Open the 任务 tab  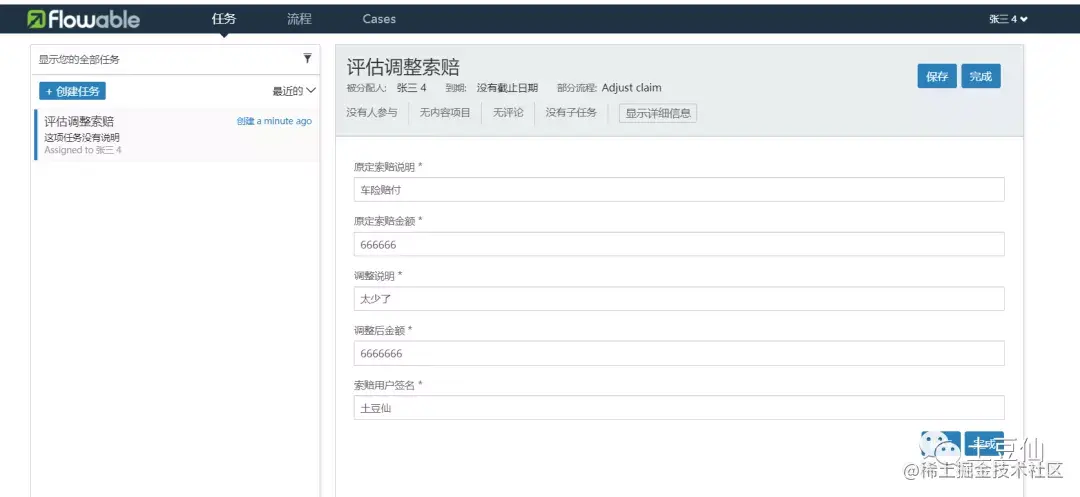tap(224, 19)
